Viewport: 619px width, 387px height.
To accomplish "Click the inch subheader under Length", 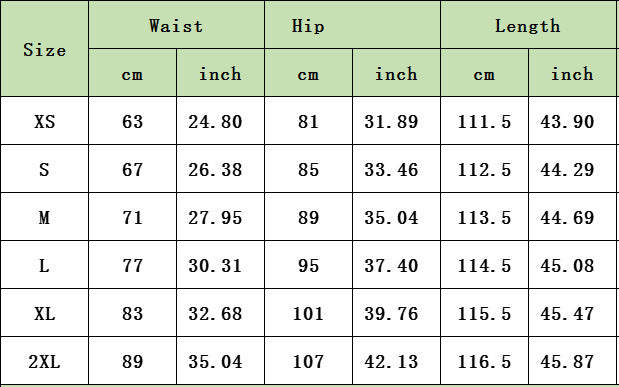I will (572, 73).
